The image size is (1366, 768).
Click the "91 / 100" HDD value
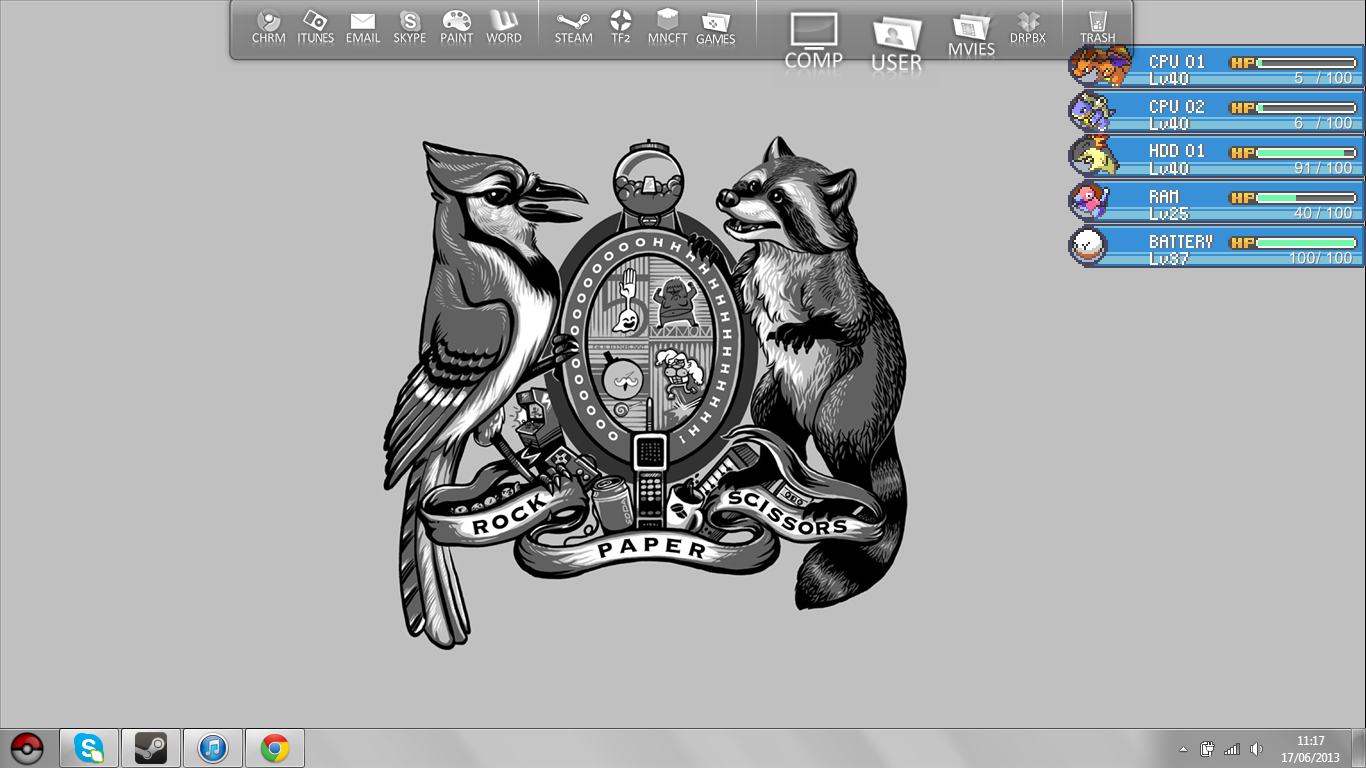[1323, 168]
